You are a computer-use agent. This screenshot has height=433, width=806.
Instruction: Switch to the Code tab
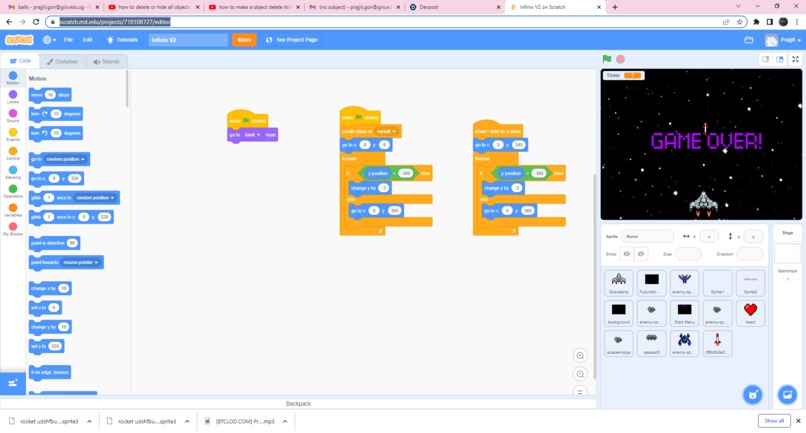[21, 61]
